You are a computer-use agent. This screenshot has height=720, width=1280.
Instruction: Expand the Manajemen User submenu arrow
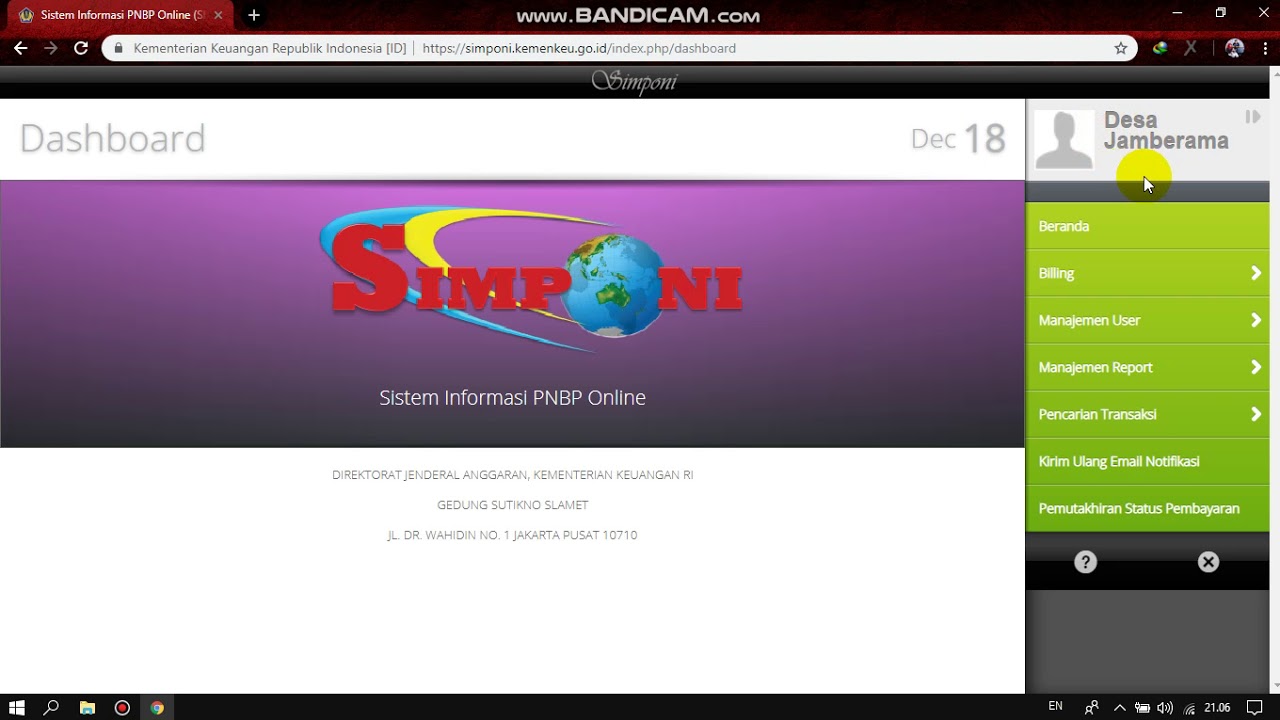(x=1256, y=320)
